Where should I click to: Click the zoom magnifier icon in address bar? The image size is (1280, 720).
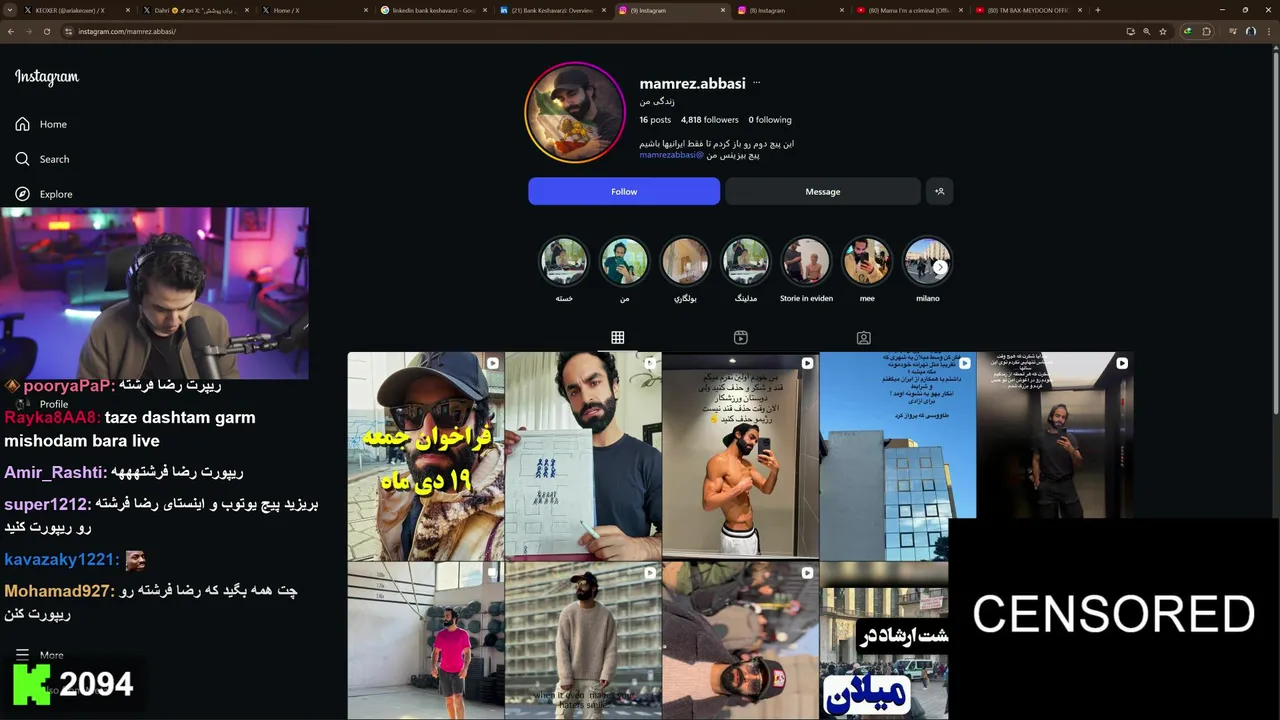pos(1147,31)
